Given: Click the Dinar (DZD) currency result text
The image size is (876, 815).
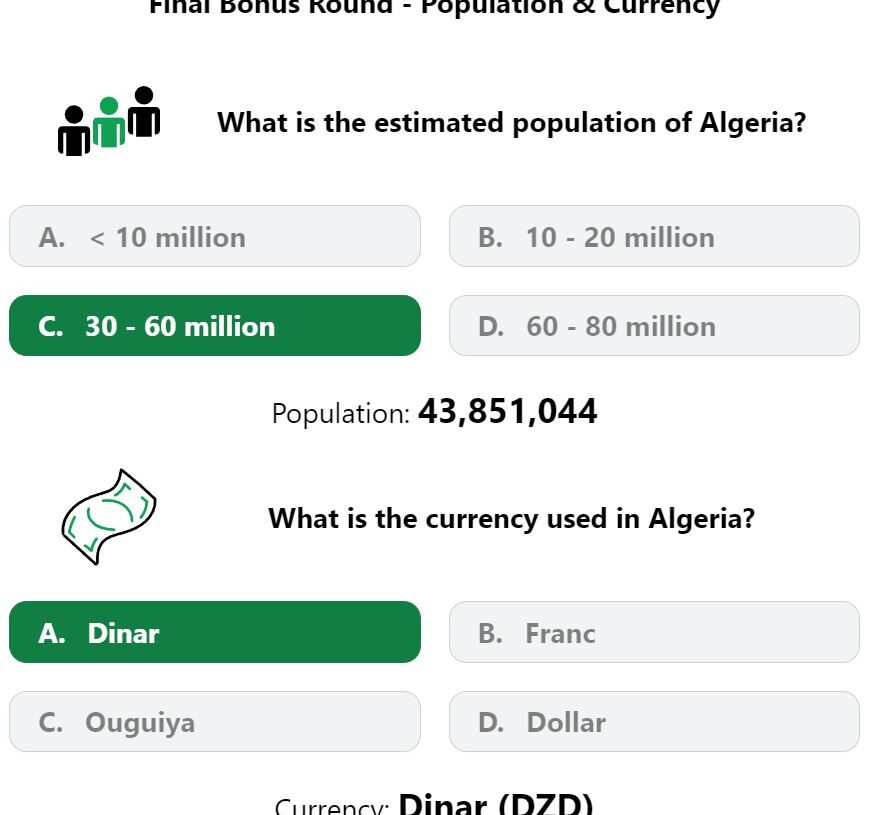Looking at the screenshot, I should [x=496, y=804].
